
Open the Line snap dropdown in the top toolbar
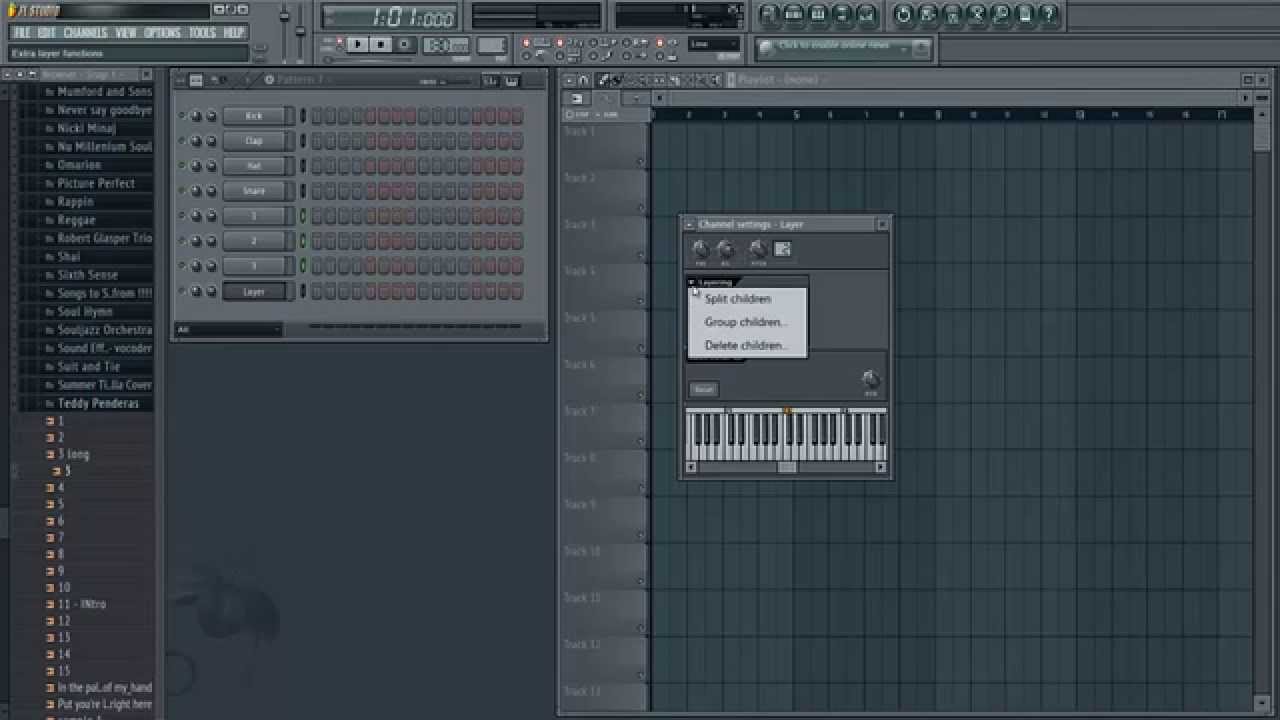[714, 44]
